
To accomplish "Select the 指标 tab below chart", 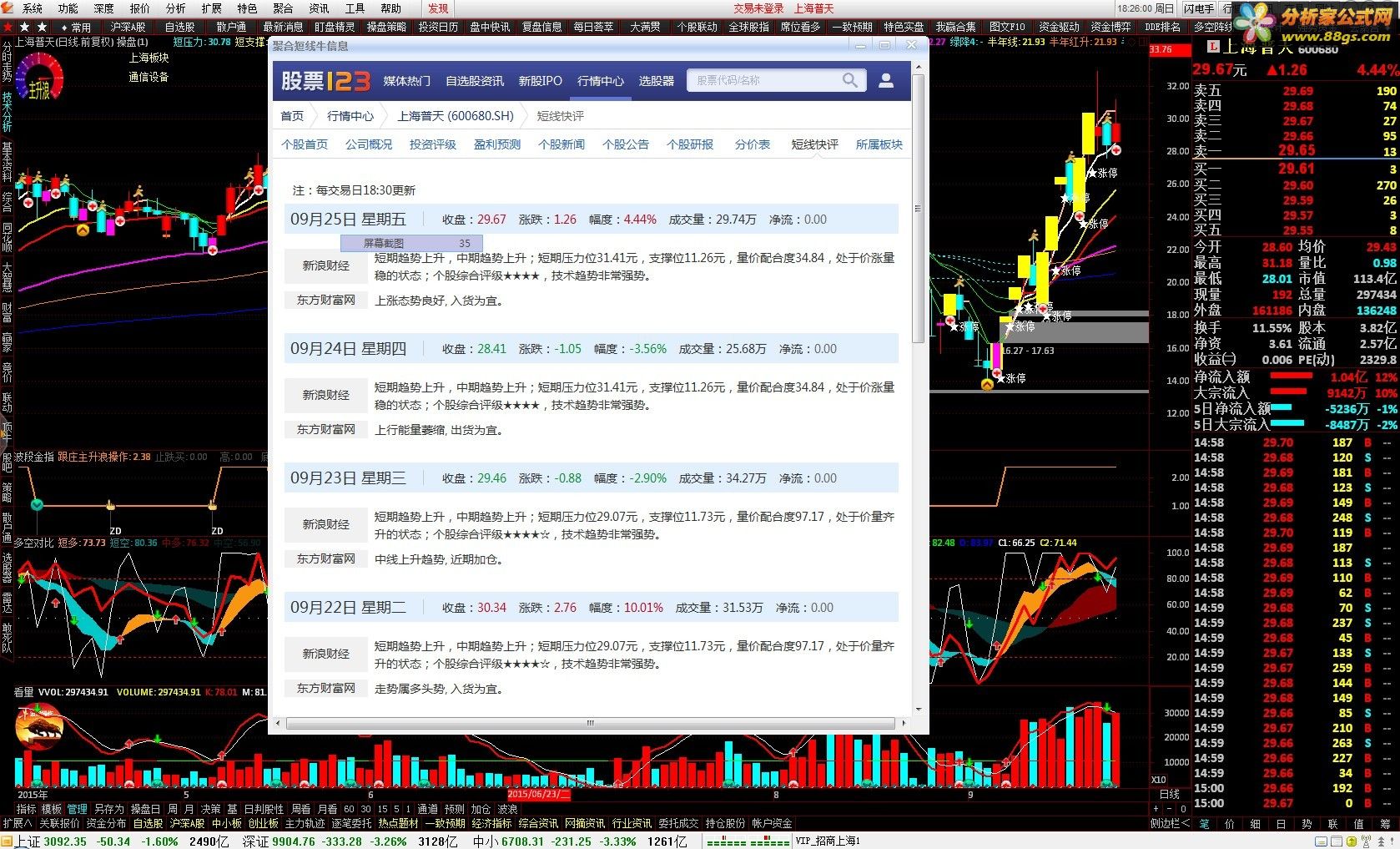I will point(27,809).
